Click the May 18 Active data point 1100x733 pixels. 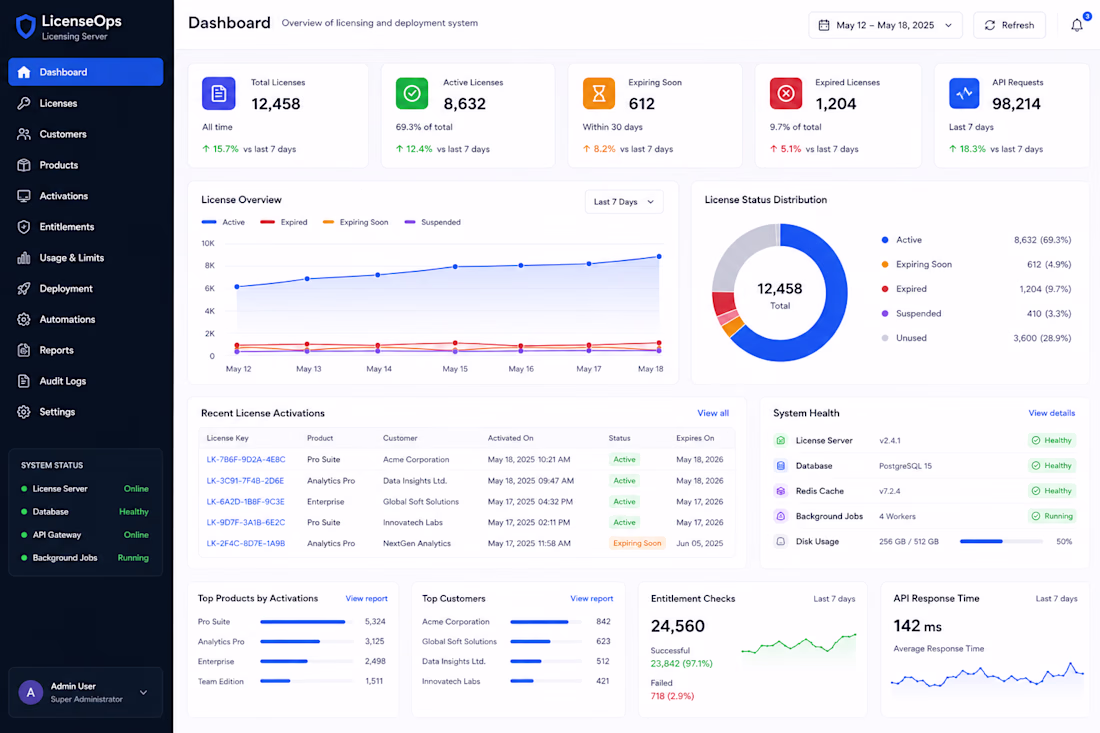[659, 257]
